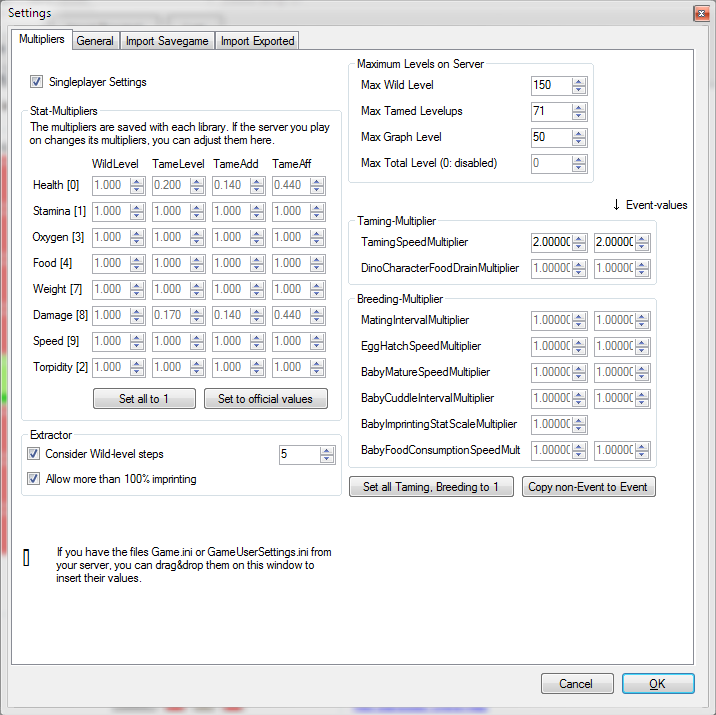Click the Wild-level steps value field
Image resolution: width=716 pixels, height=715 pixels.
pos(300,455)
